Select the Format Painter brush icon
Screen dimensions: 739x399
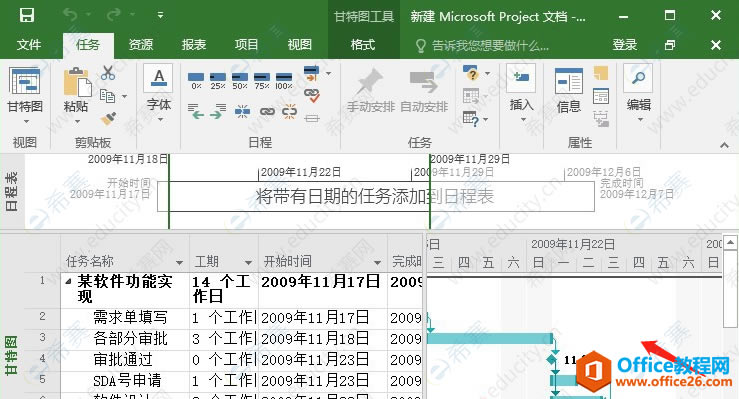[108, 118]
